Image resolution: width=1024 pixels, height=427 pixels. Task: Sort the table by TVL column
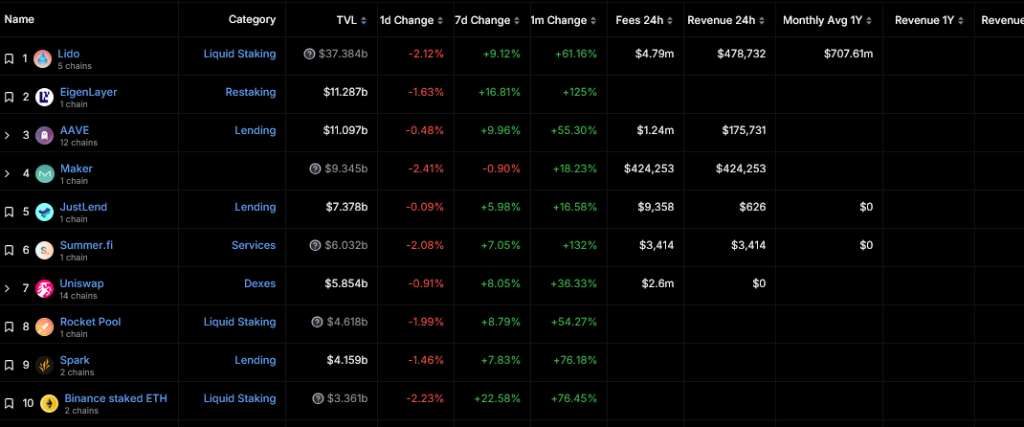coord(351,20)
